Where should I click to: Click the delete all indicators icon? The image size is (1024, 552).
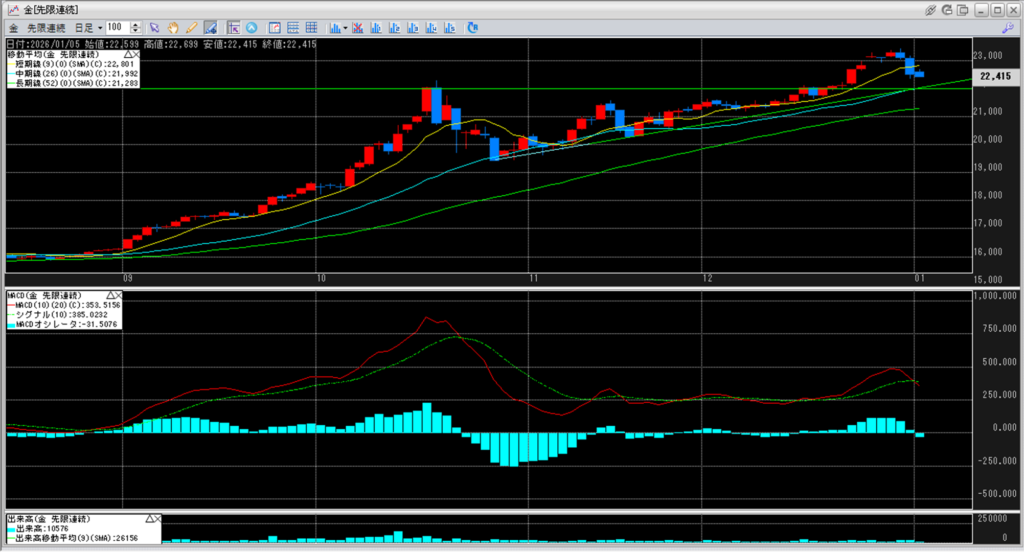[358, 27]
